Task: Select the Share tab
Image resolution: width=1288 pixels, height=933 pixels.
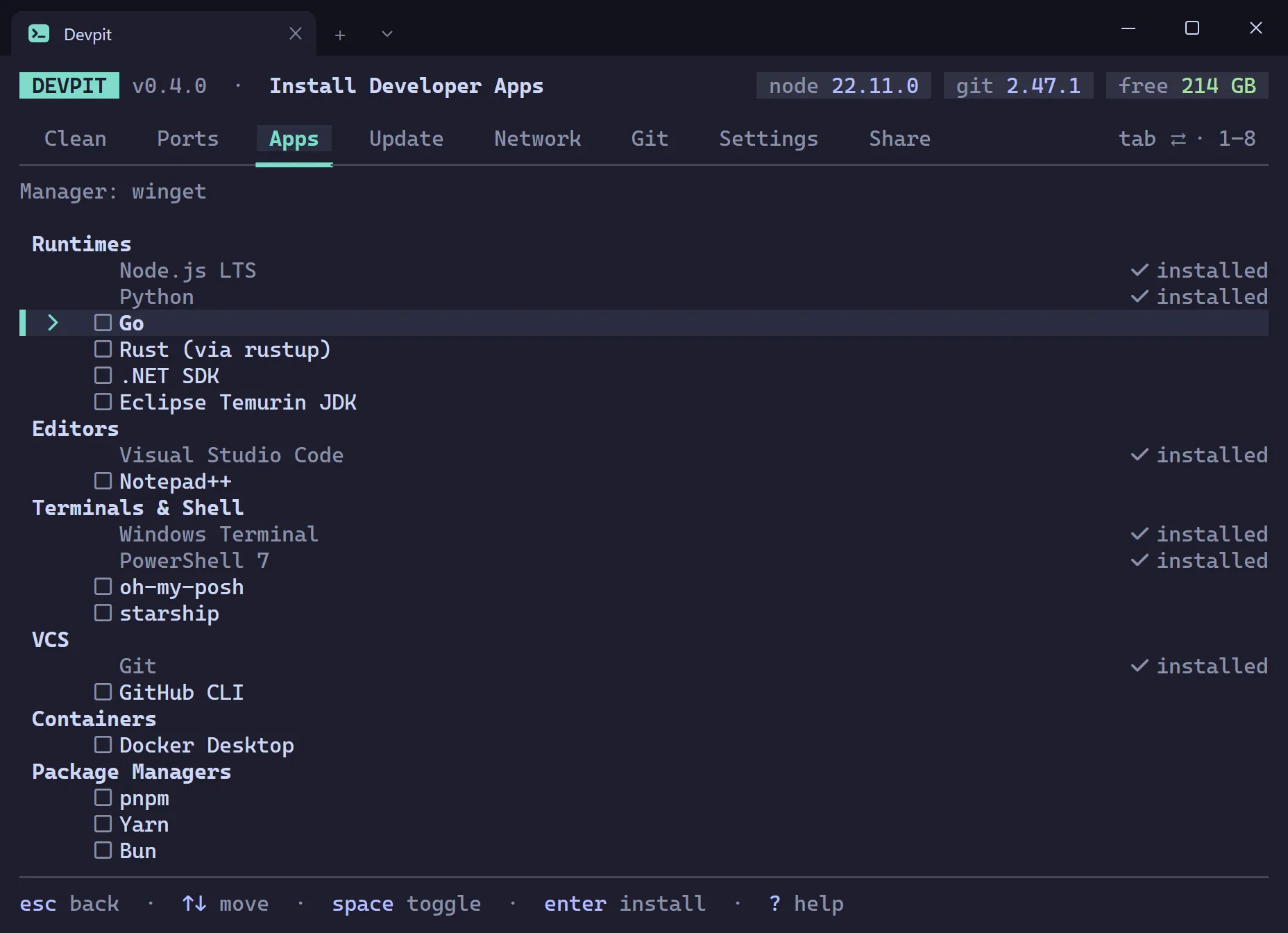Action: point(899,138)
